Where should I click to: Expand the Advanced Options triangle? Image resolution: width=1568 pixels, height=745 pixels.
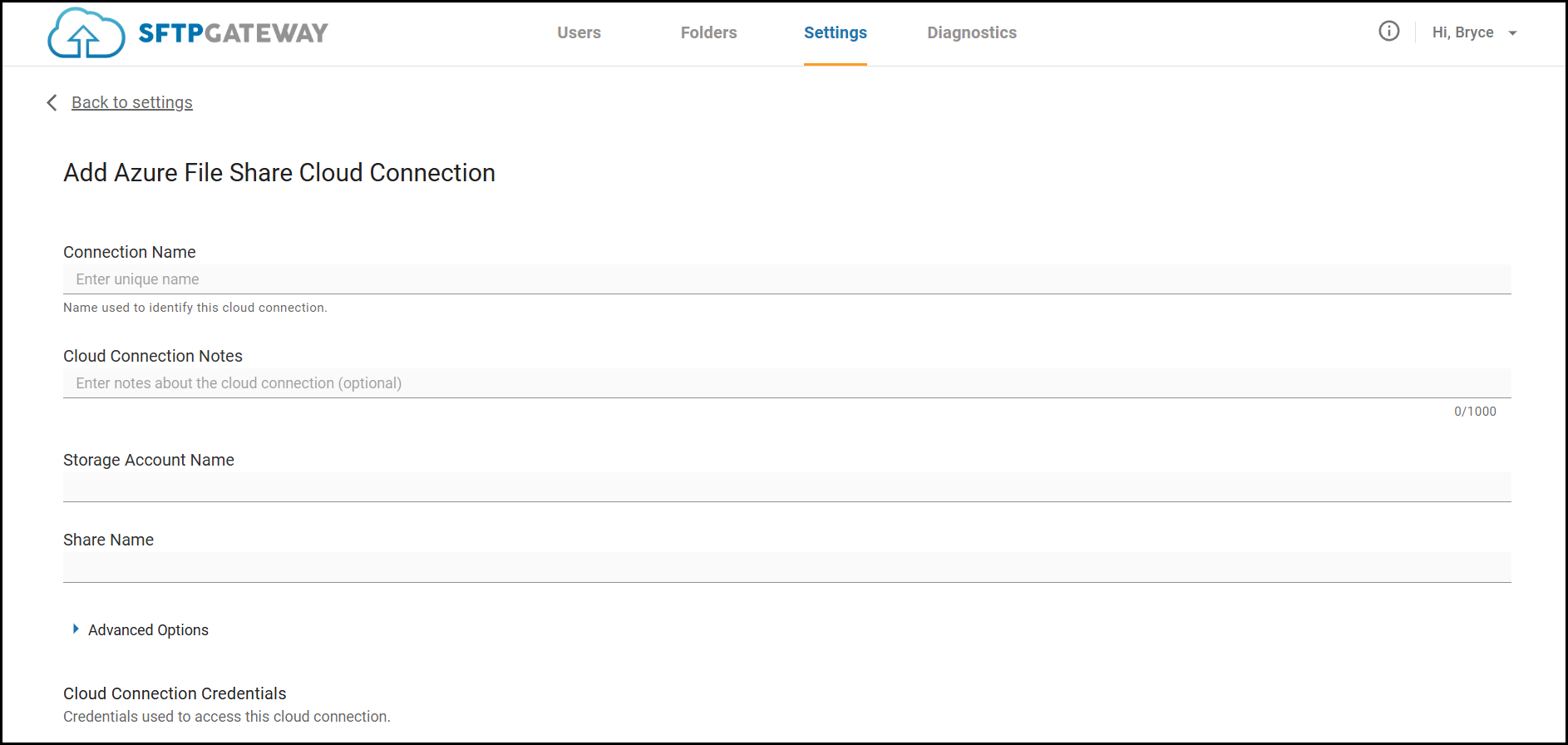pos(76,629)
